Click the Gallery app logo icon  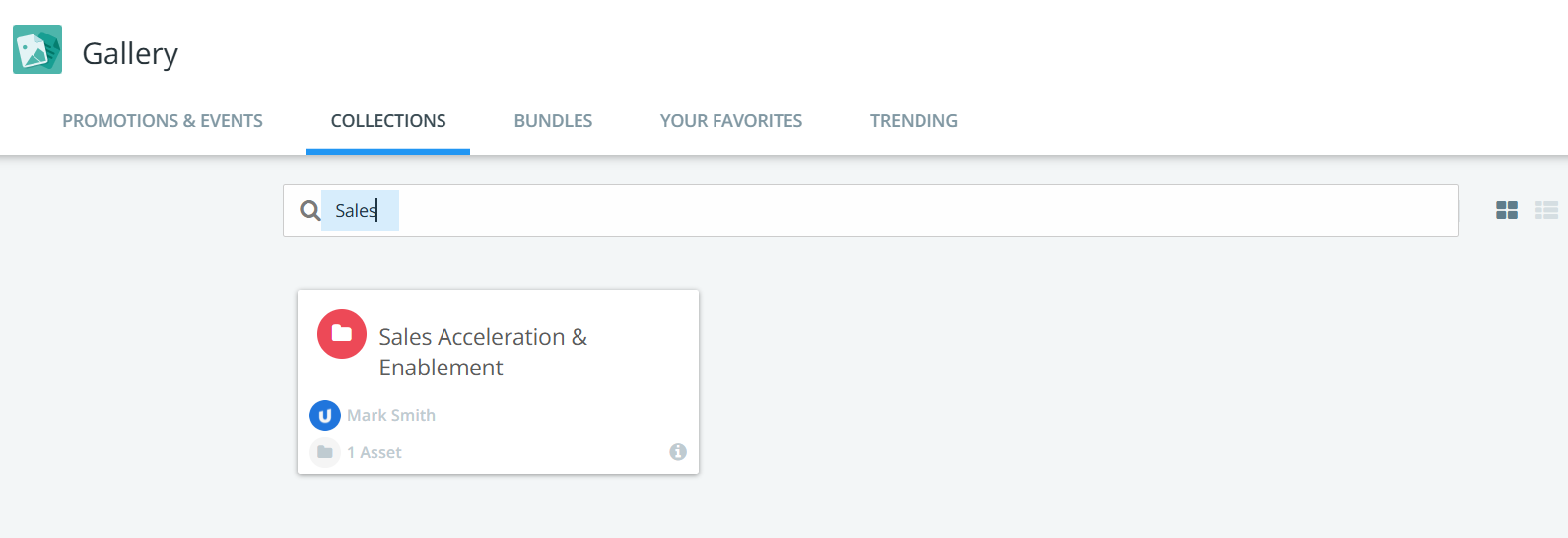[x=37, y=49]
